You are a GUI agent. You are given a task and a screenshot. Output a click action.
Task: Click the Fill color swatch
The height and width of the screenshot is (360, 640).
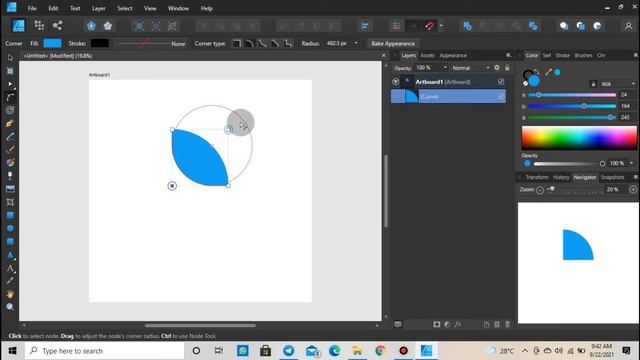52,43
